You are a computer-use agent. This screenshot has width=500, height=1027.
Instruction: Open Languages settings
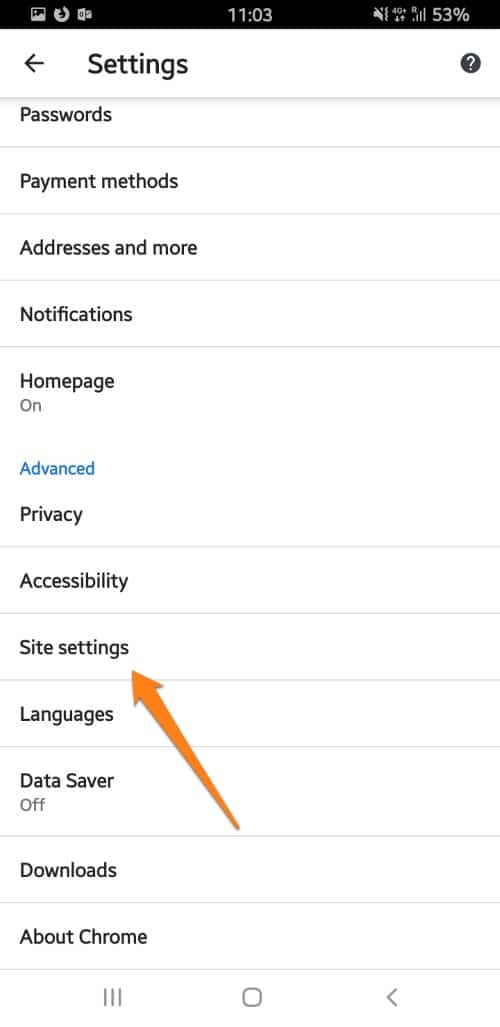250,714
